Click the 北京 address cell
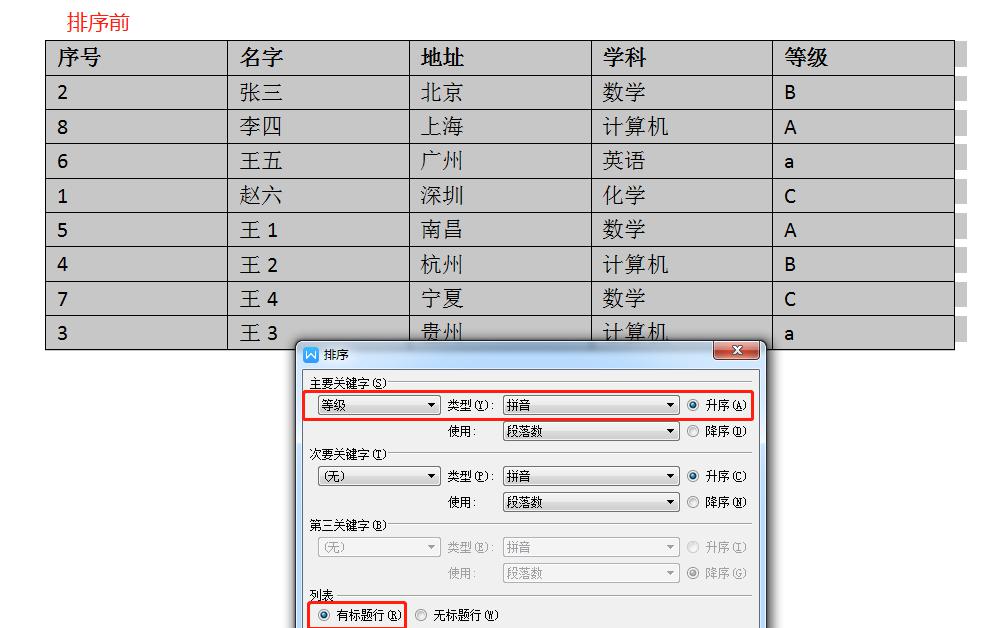 [x=500, y=93]
